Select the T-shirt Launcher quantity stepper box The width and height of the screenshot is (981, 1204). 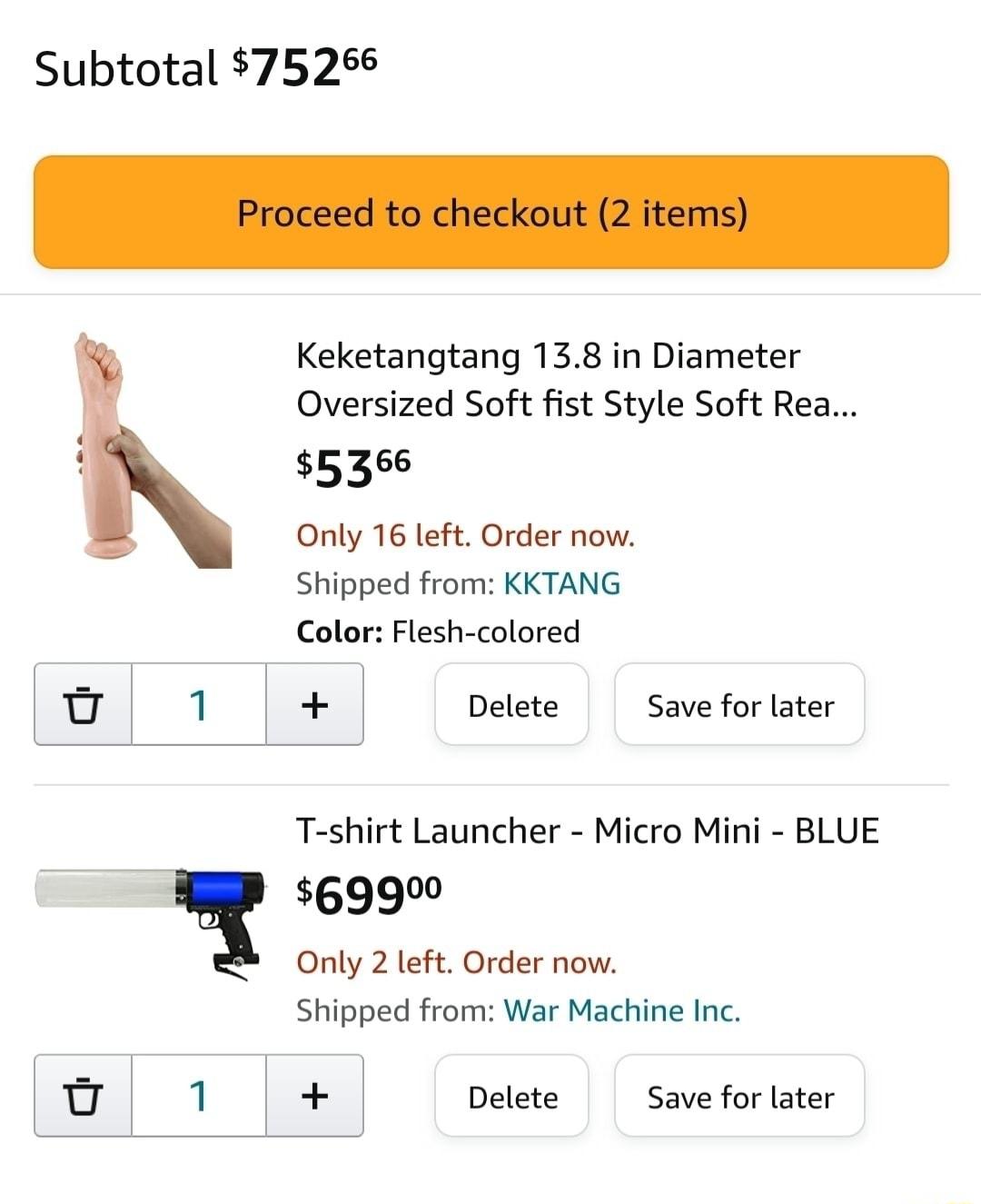pos(199,1097)
